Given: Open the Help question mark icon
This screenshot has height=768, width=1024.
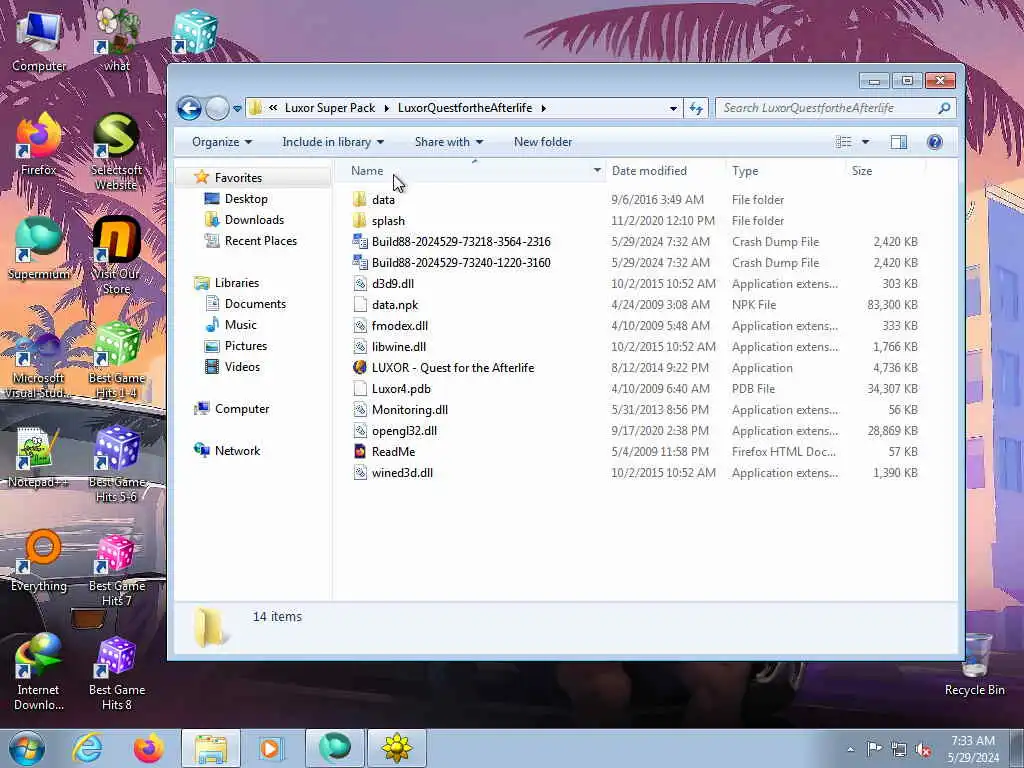Looking at the screenshot, I should [935, 142].
